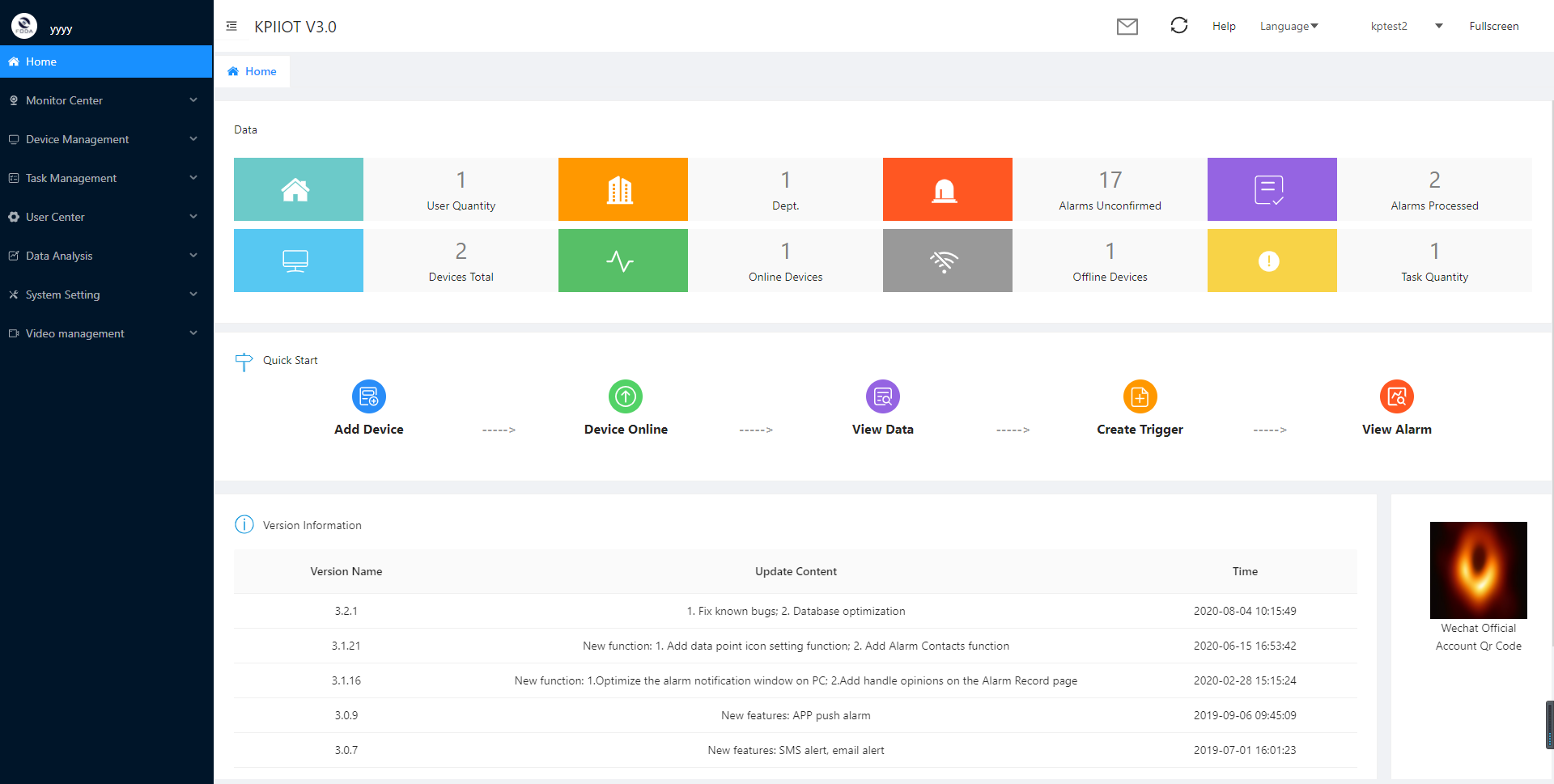Click the Version Name column header

[x=346, y=571]
